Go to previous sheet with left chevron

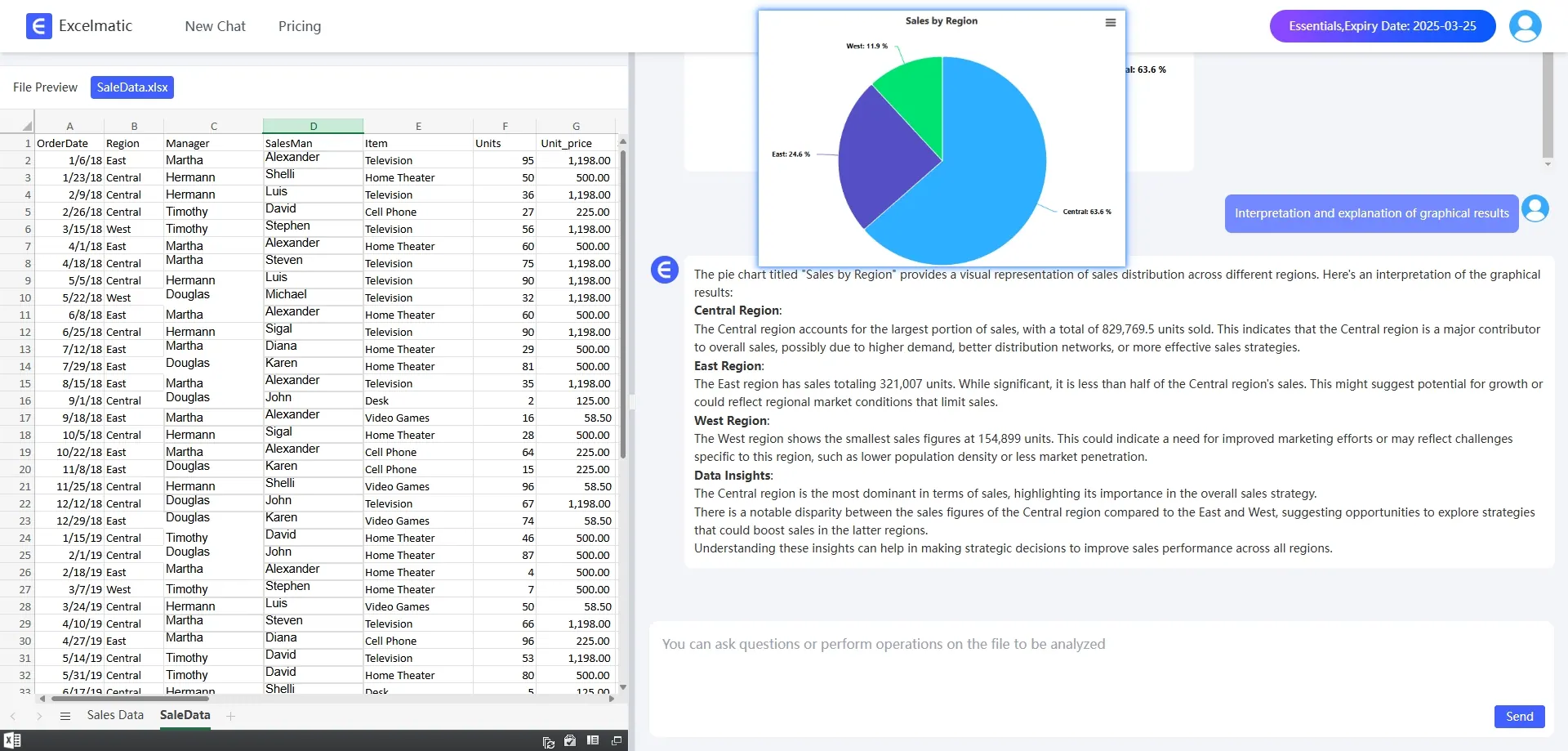pos(13,716)
